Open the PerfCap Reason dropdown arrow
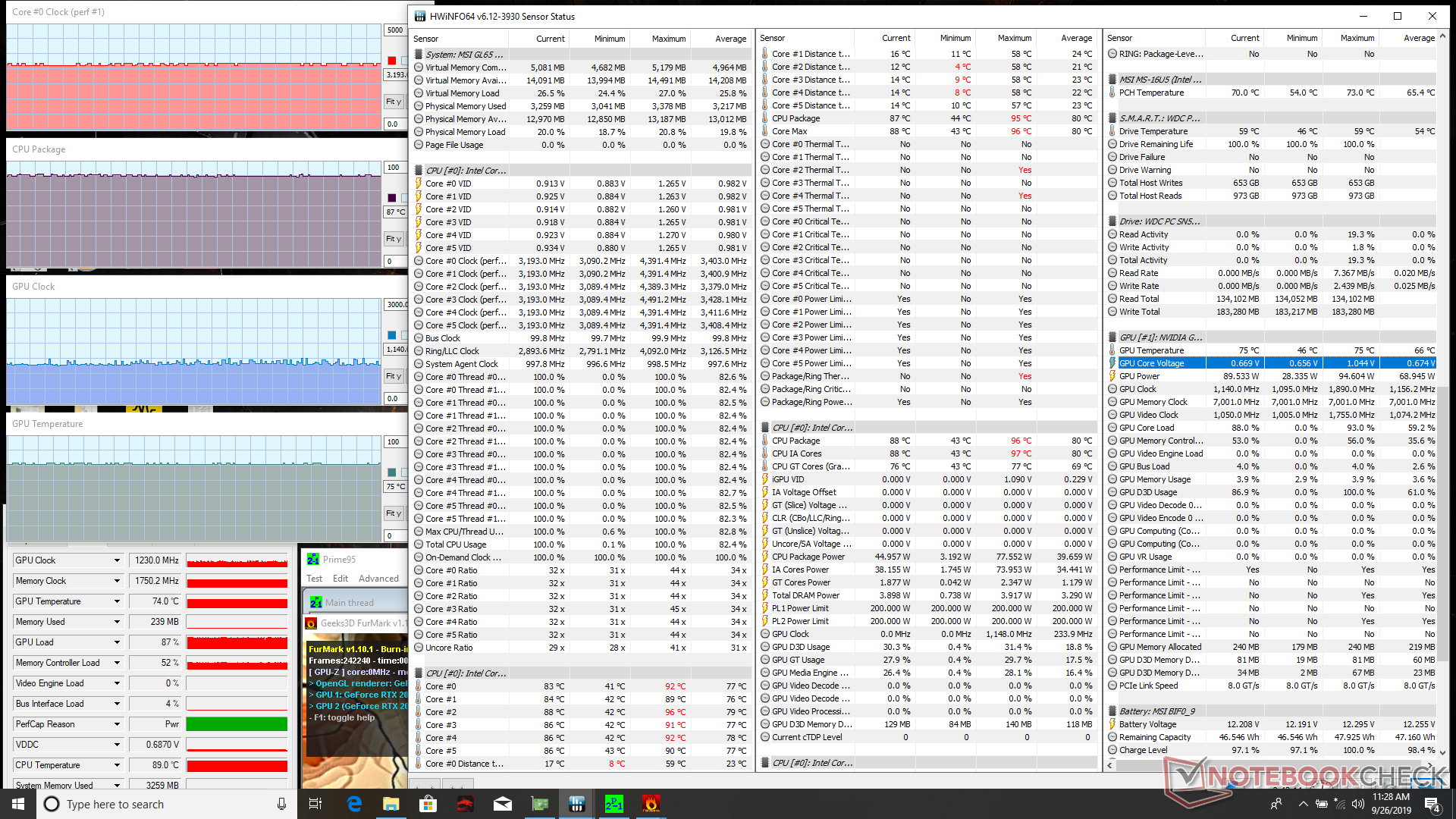Screen dimensions: 1456x819 coord(117,724)
